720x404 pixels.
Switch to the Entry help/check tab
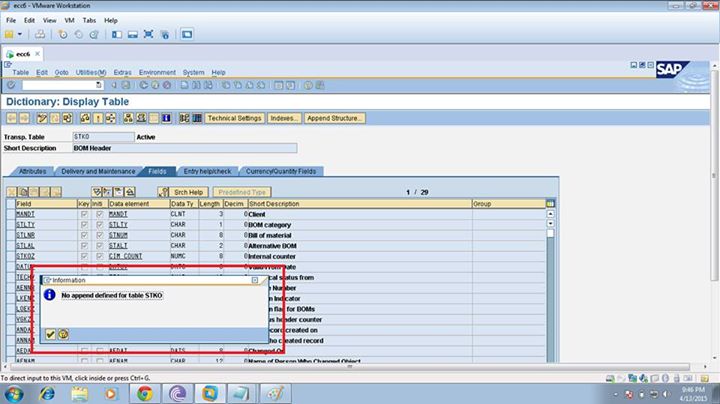[x=208, y=171]
